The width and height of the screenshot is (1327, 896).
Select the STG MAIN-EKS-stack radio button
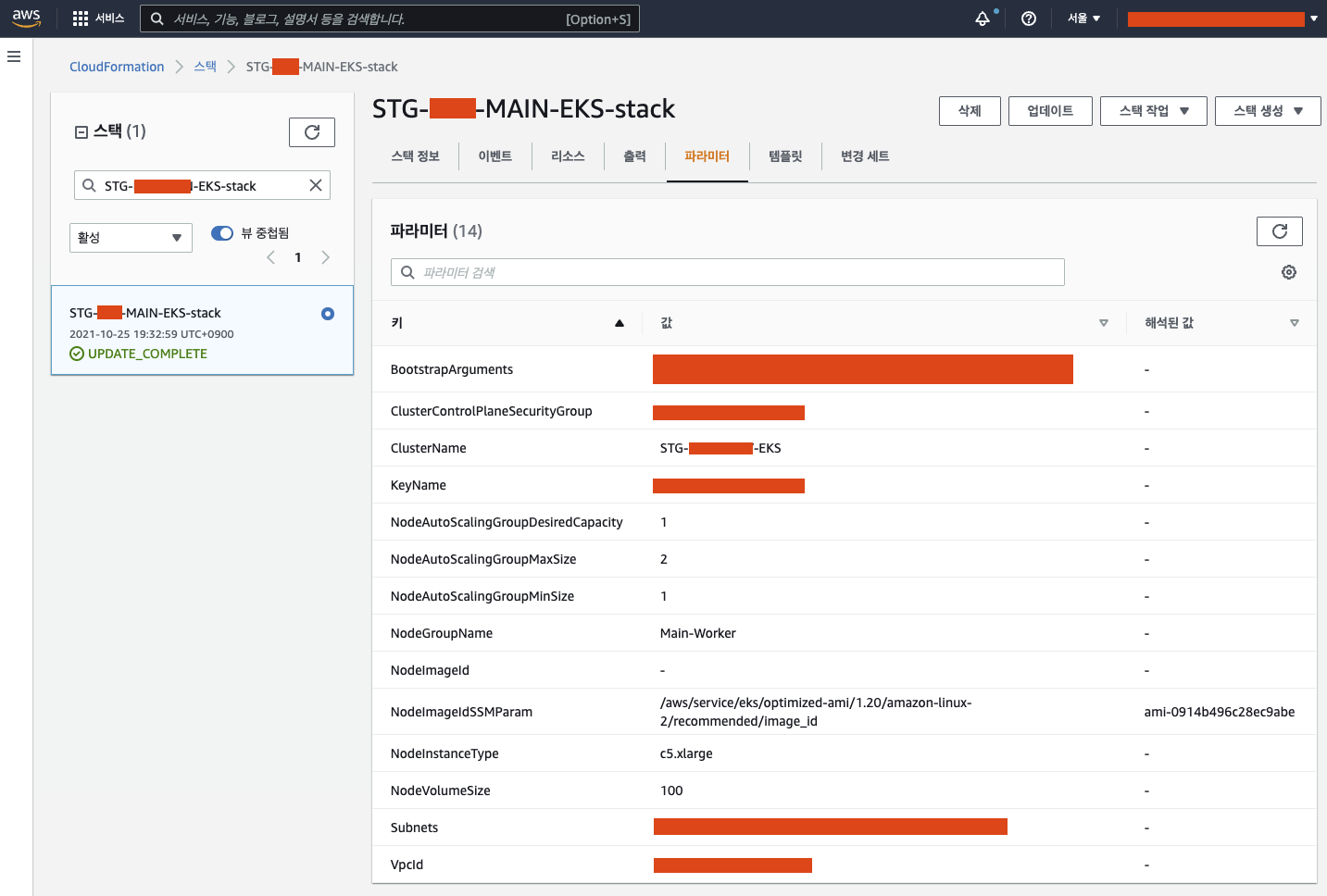click(x=328, y=314)
